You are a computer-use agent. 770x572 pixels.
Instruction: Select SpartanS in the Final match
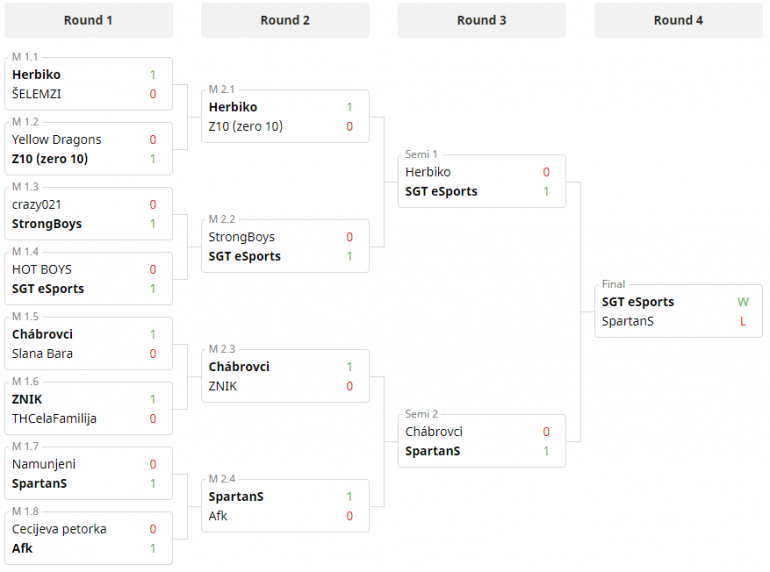[x=628, y=322]
